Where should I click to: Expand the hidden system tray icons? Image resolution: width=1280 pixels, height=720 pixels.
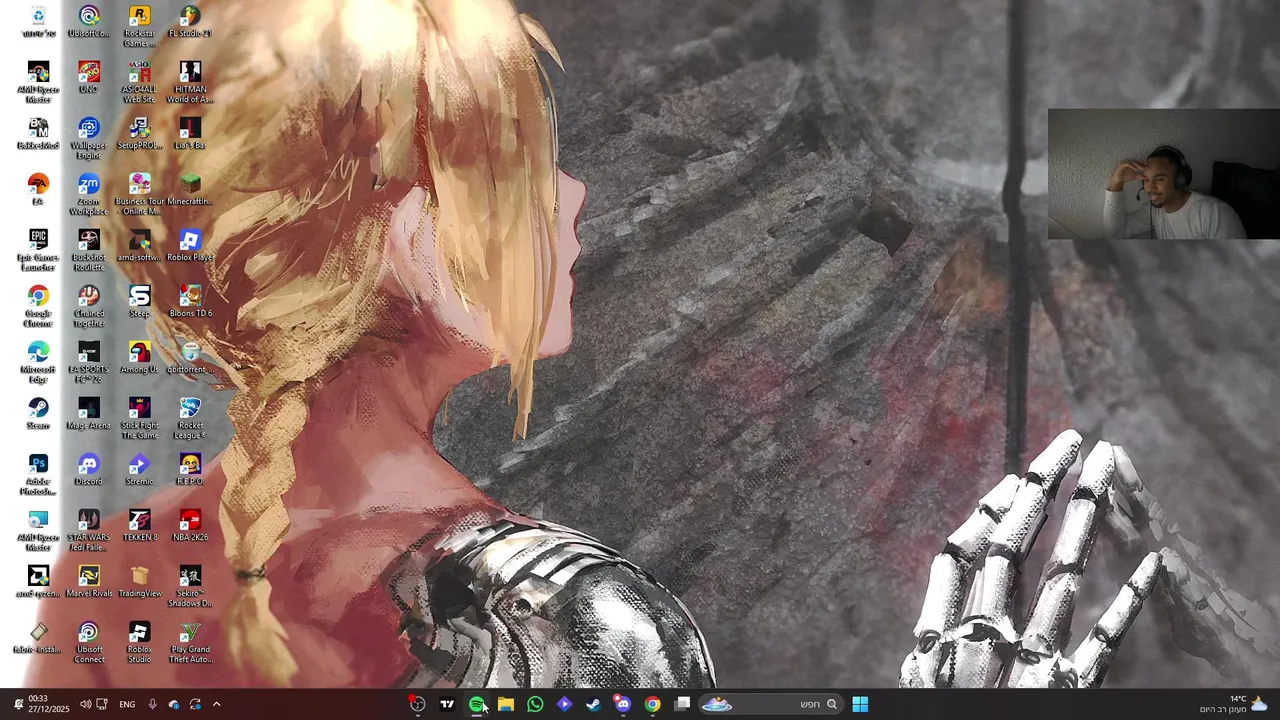click(x=216, y=704)
